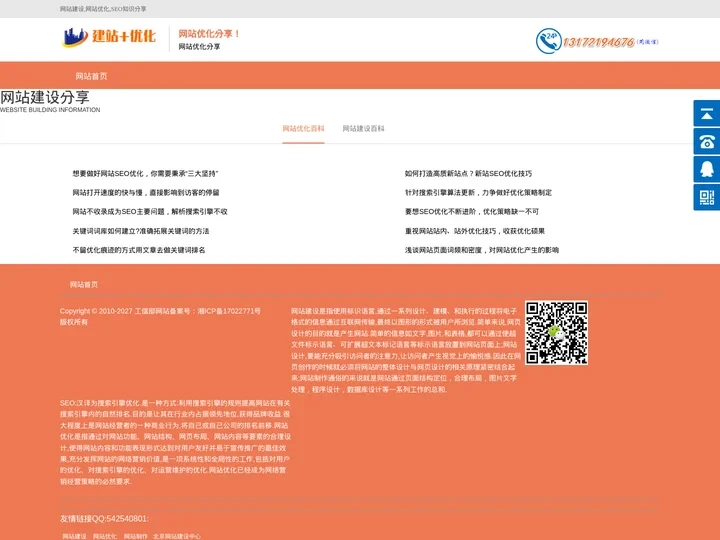Click the 网站制作 friendly link in footer
Image resolution: width=720 pixels, height=540 pixels.
(x=135, y=536)
